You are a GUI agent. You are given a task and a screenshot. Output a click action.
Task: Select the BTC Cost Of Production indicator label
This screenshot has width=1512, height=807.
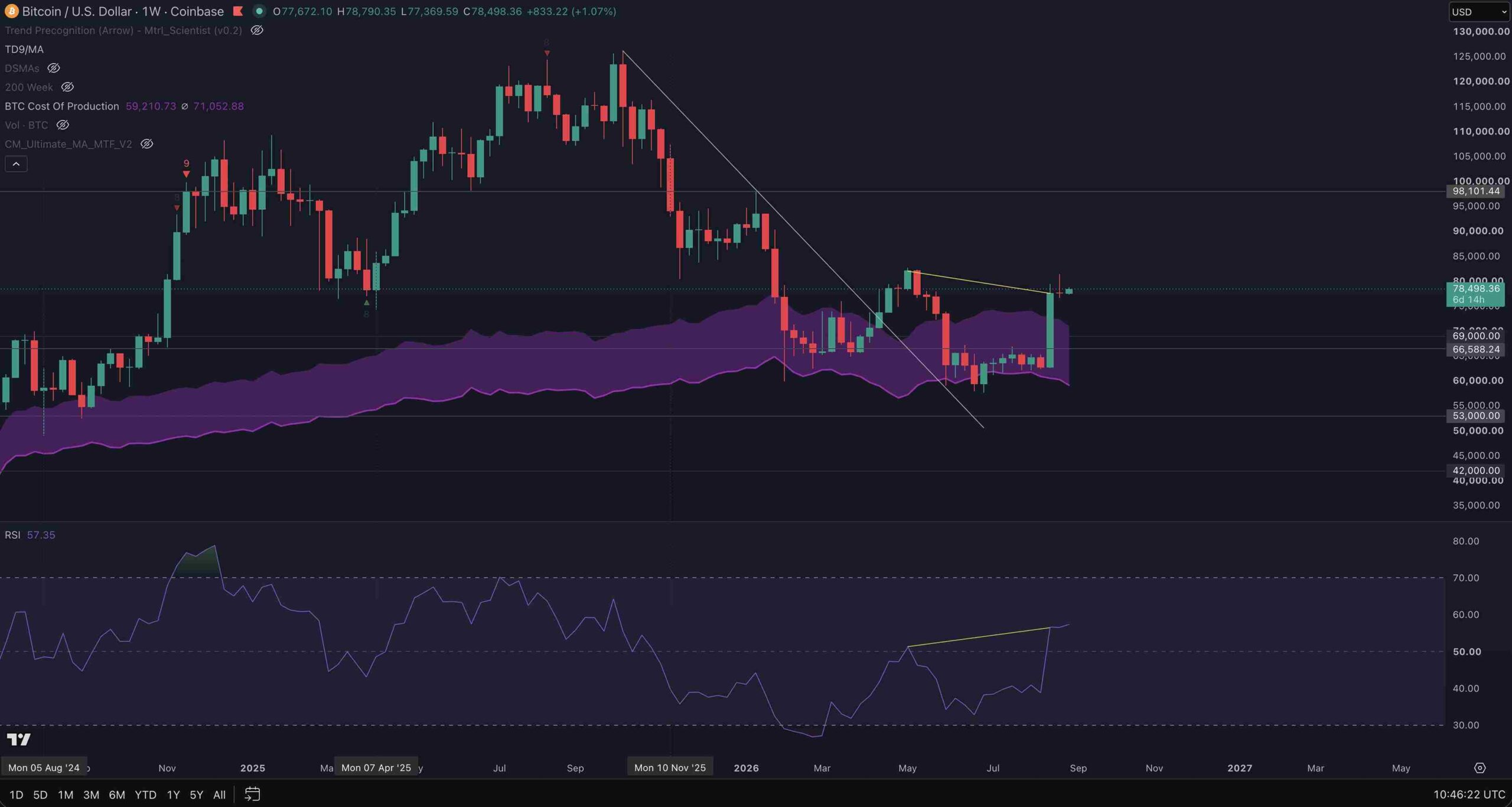[x=62, y=106]
